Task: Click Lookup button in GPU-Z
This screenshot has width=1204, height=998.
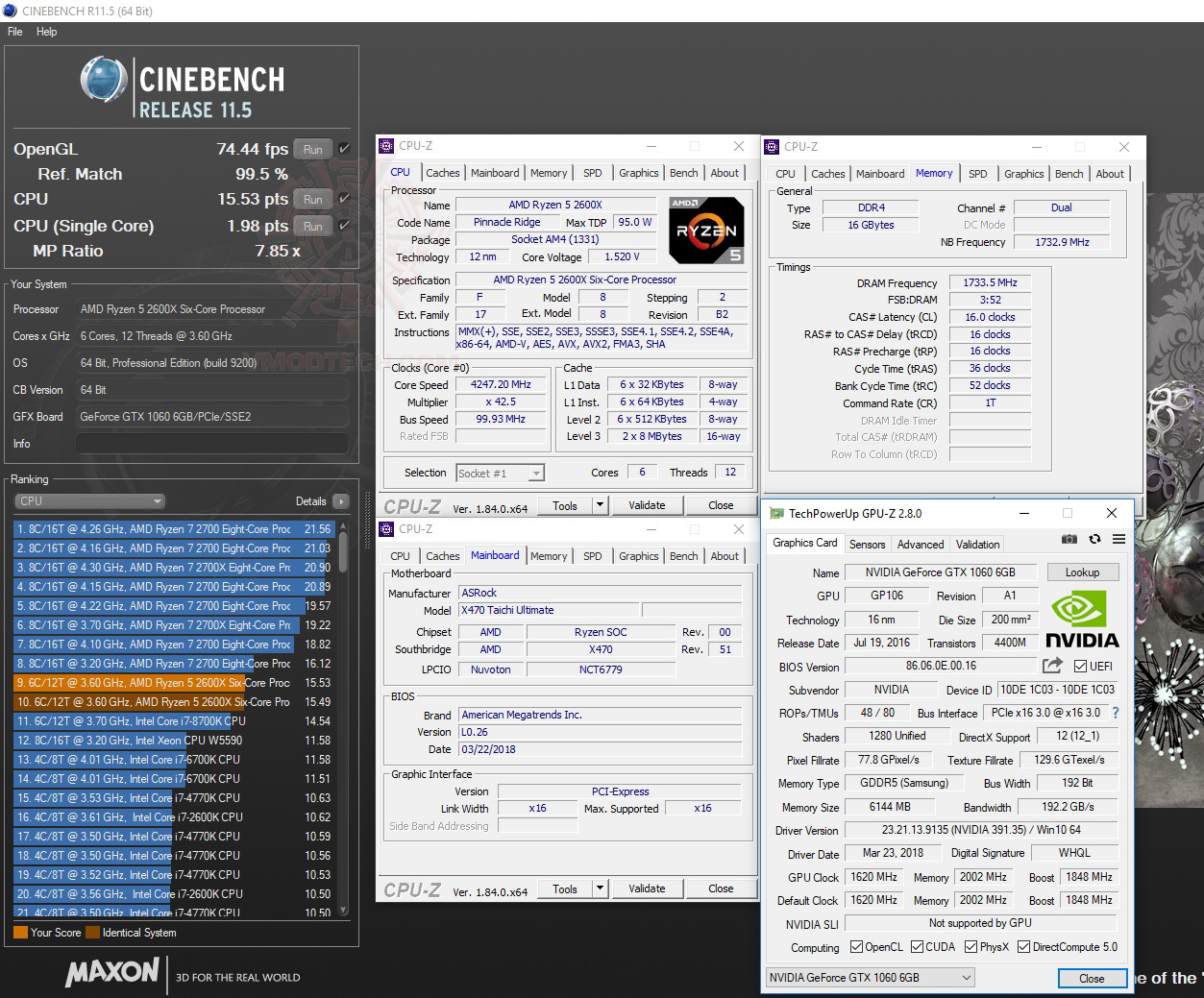Action: click(x=1082, y=572)
